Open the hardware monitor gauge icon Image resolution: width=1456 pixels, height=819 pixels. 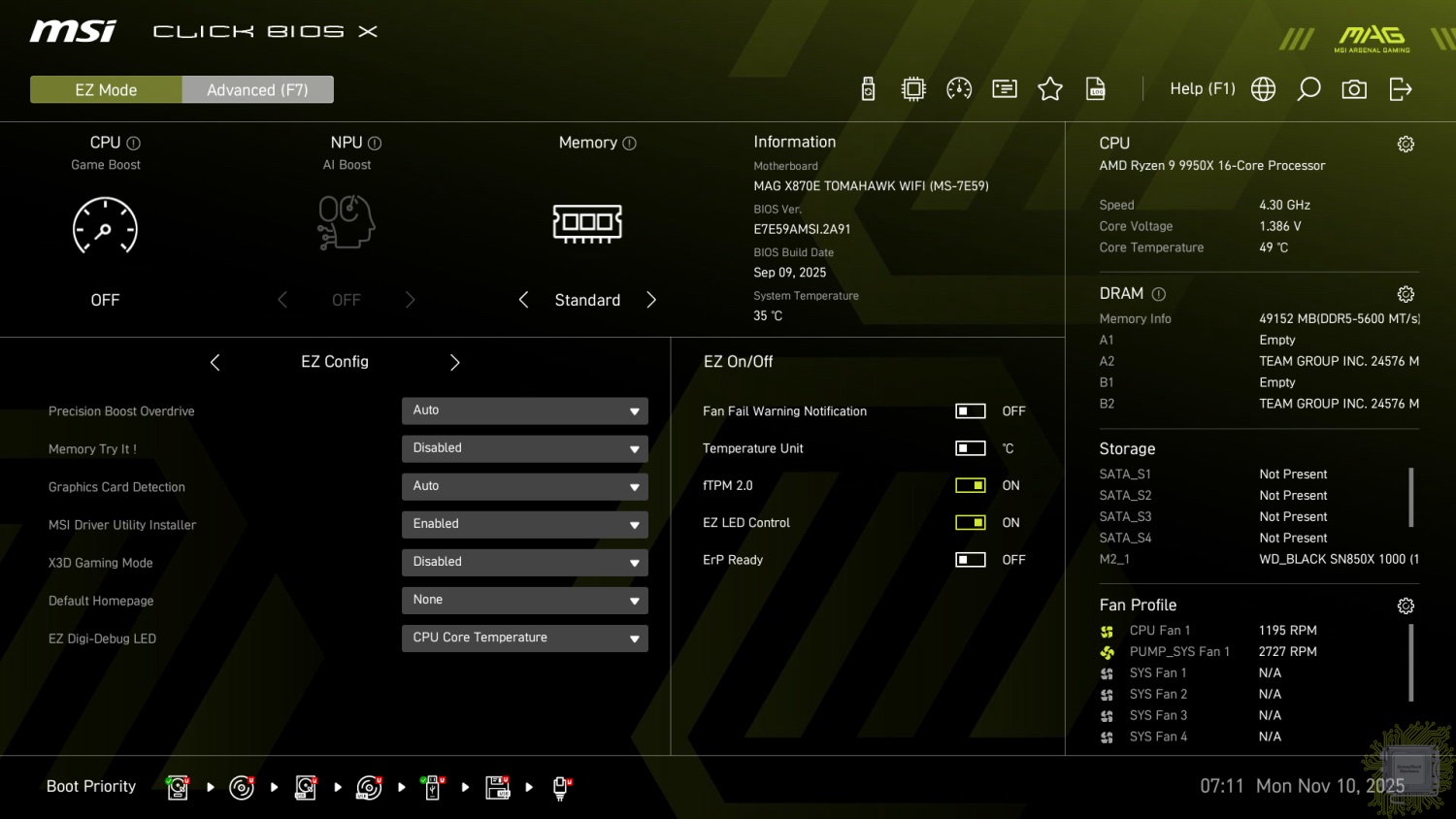click(x=959, y=89)
